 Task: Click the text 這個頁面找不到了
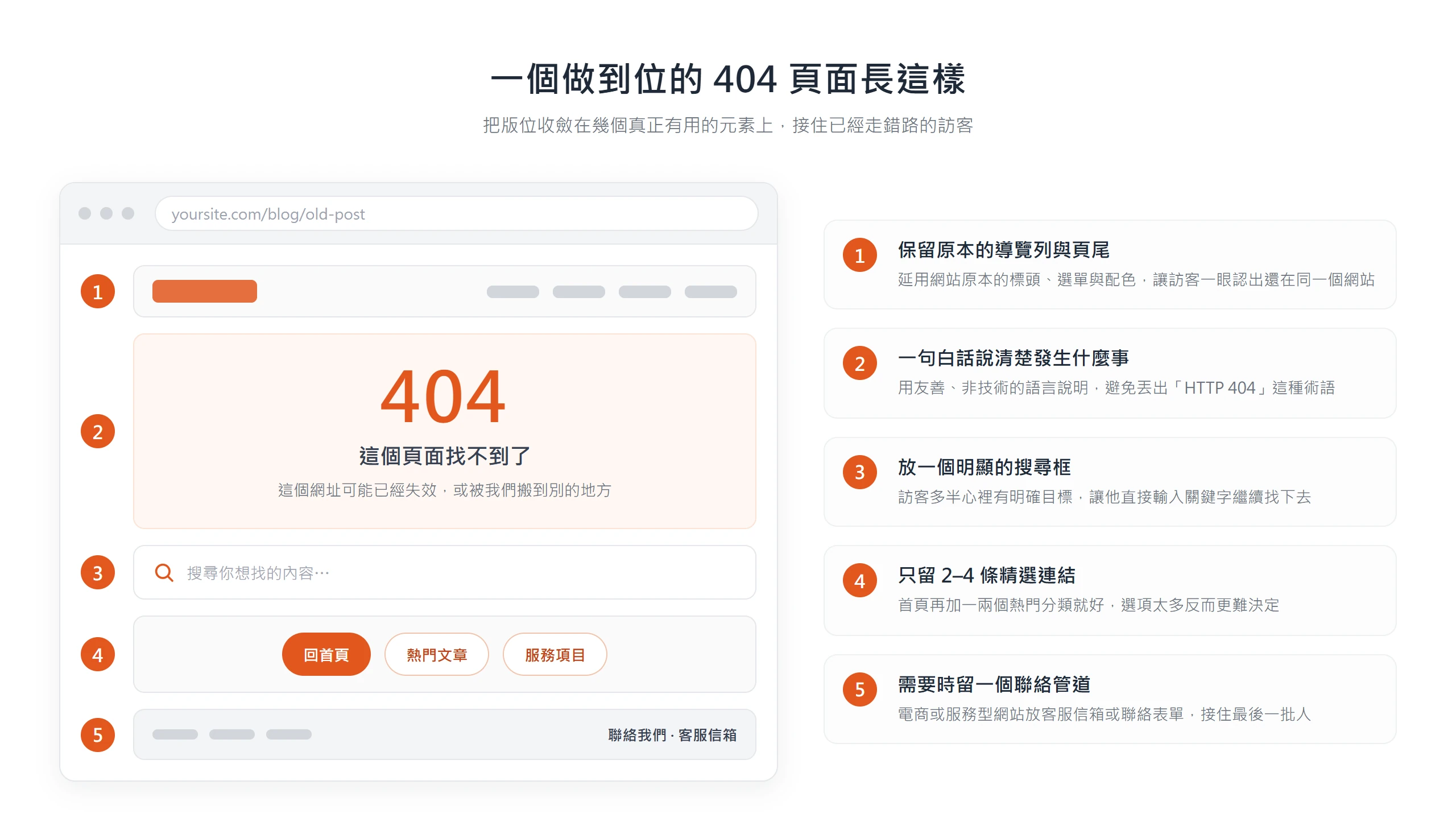(444, 456)
